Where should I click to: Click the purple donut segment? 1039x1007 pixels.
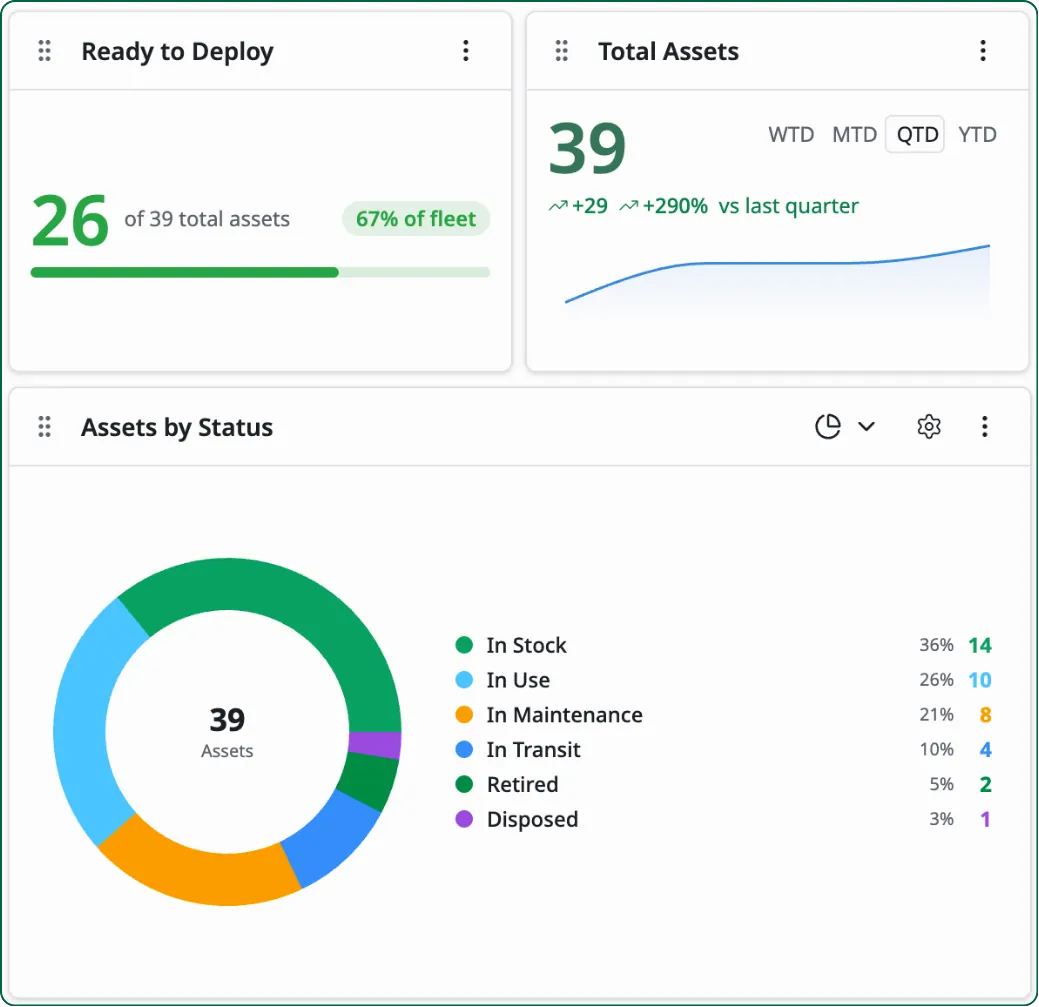[x=375, y=745]
